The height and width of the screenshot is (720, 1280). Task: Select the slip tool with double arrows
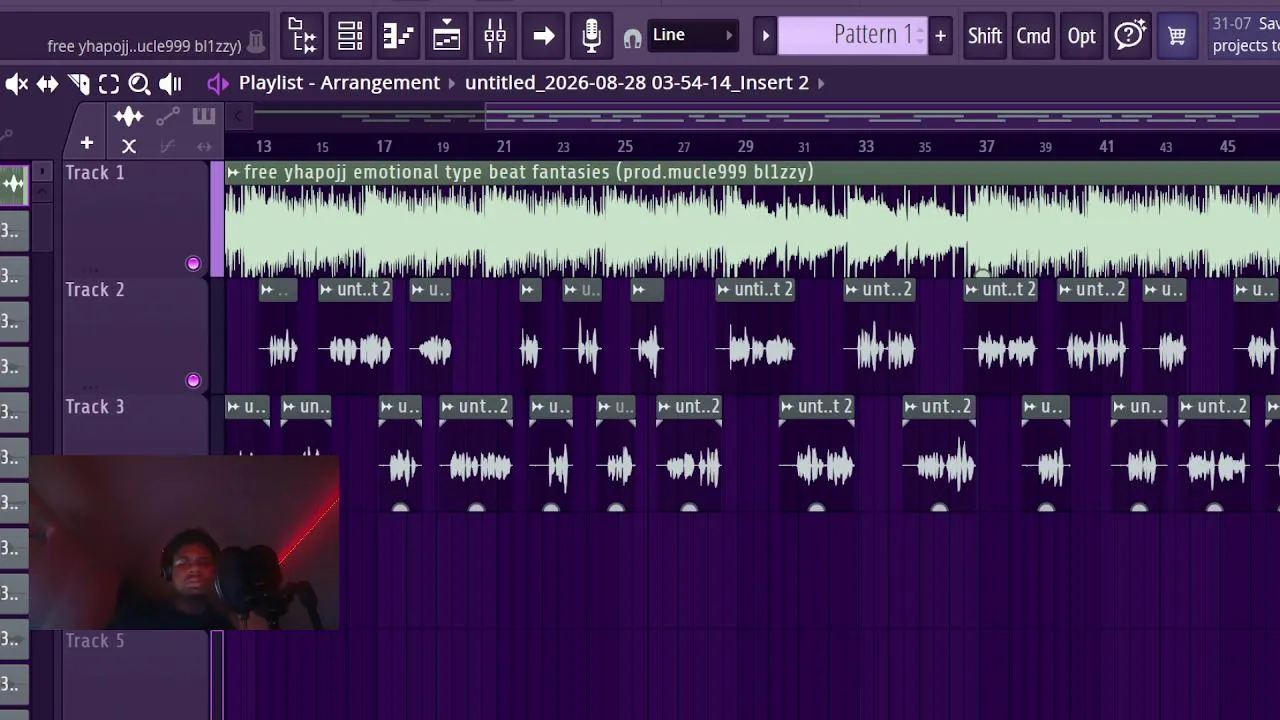47,84
